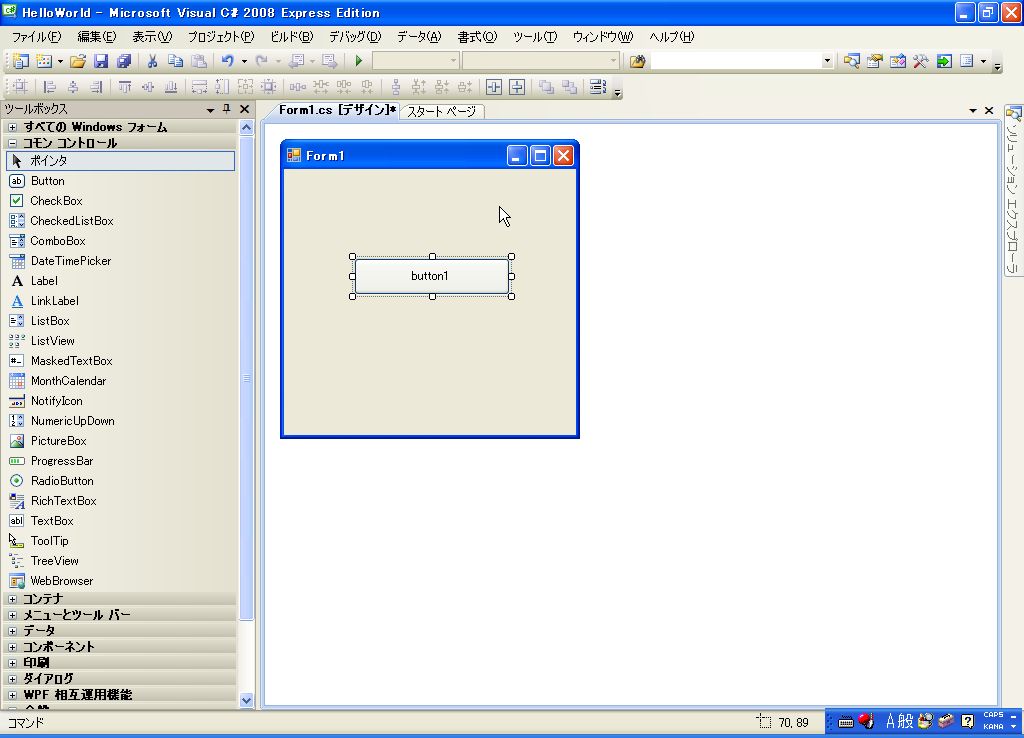Open the ファイル(F) menu
The width and height of the screenshot is (1024, 738).
[37, 37]
